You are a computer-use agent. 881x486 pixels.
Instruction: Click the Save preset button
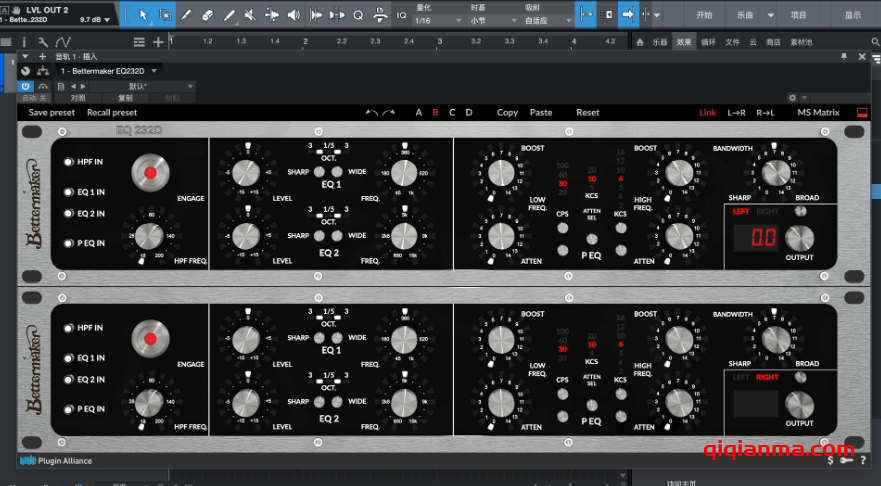(52, 112)
